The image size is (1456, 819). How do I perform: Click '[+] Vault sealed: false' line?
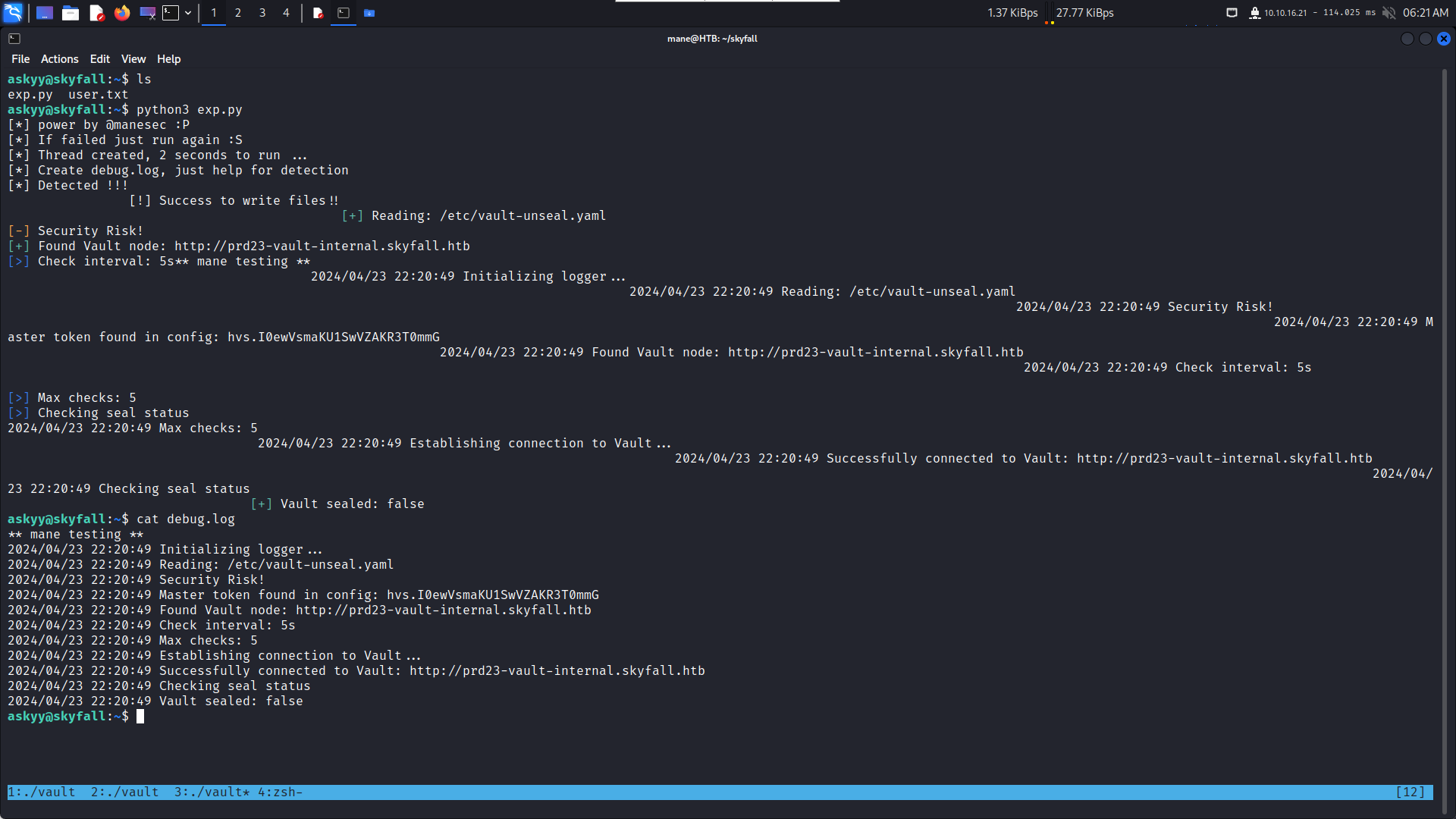coord(337,504)
